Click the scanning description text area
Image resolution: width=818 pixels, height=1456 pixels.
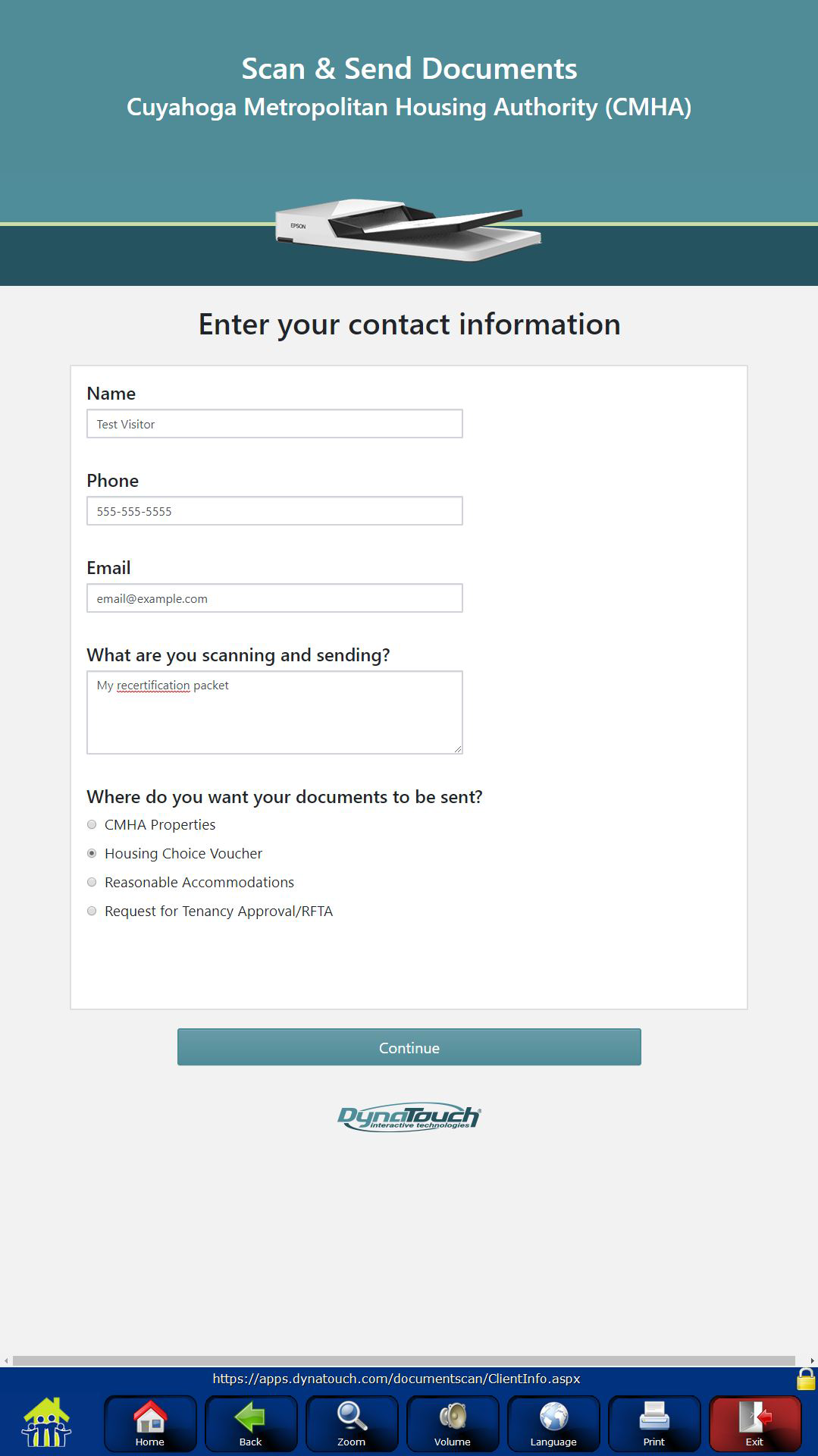(274, 713)
